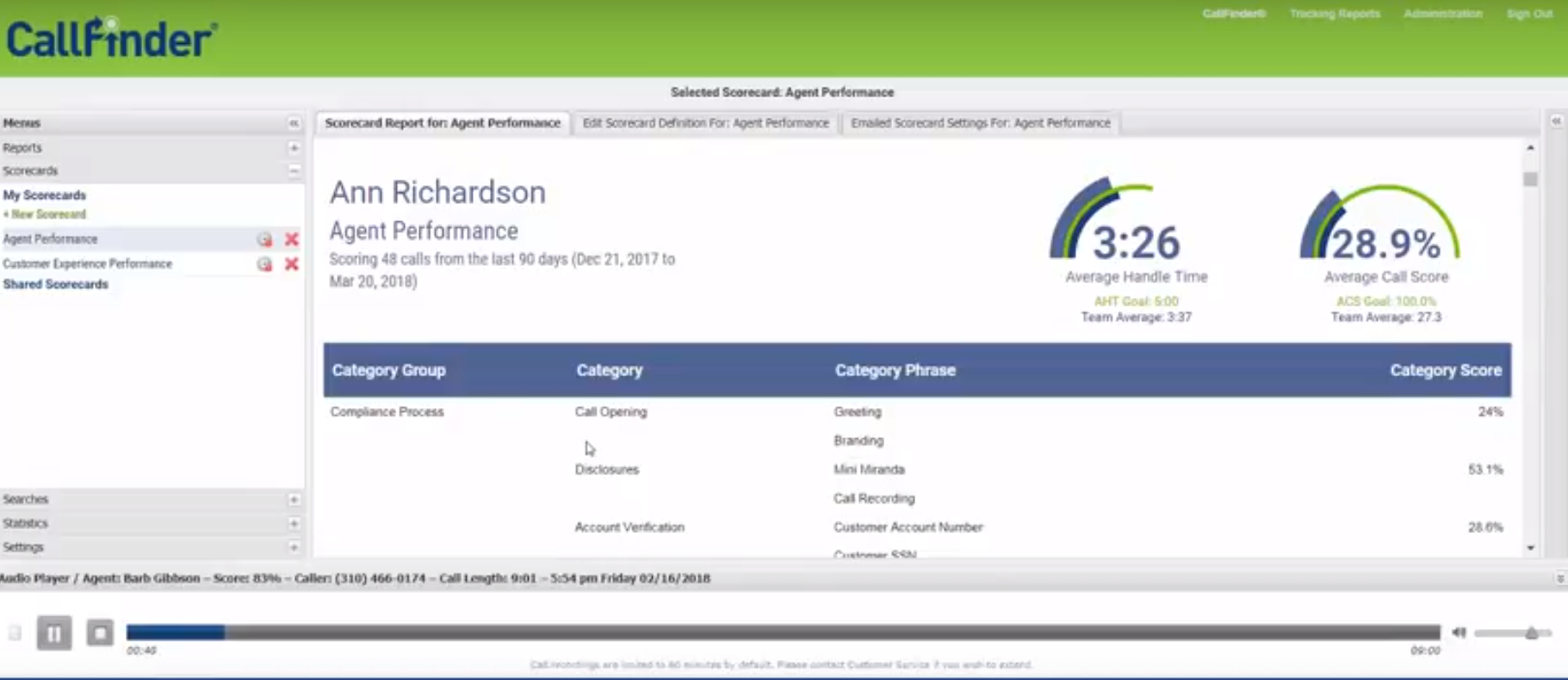
Task: Open Tracking Reports in top navigation
Action: point(1335,14)
